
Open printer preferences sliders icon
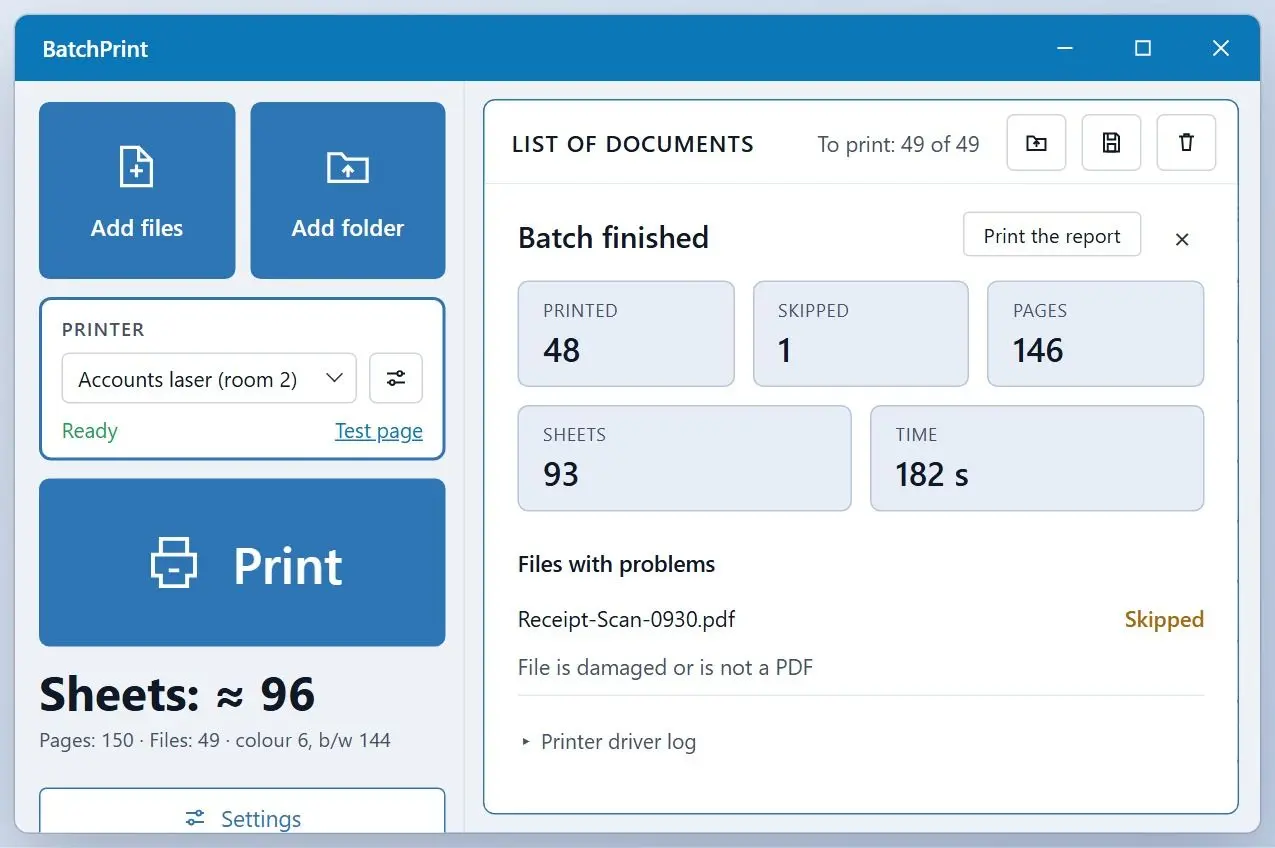pyautogui.click(x=396, y=378)
